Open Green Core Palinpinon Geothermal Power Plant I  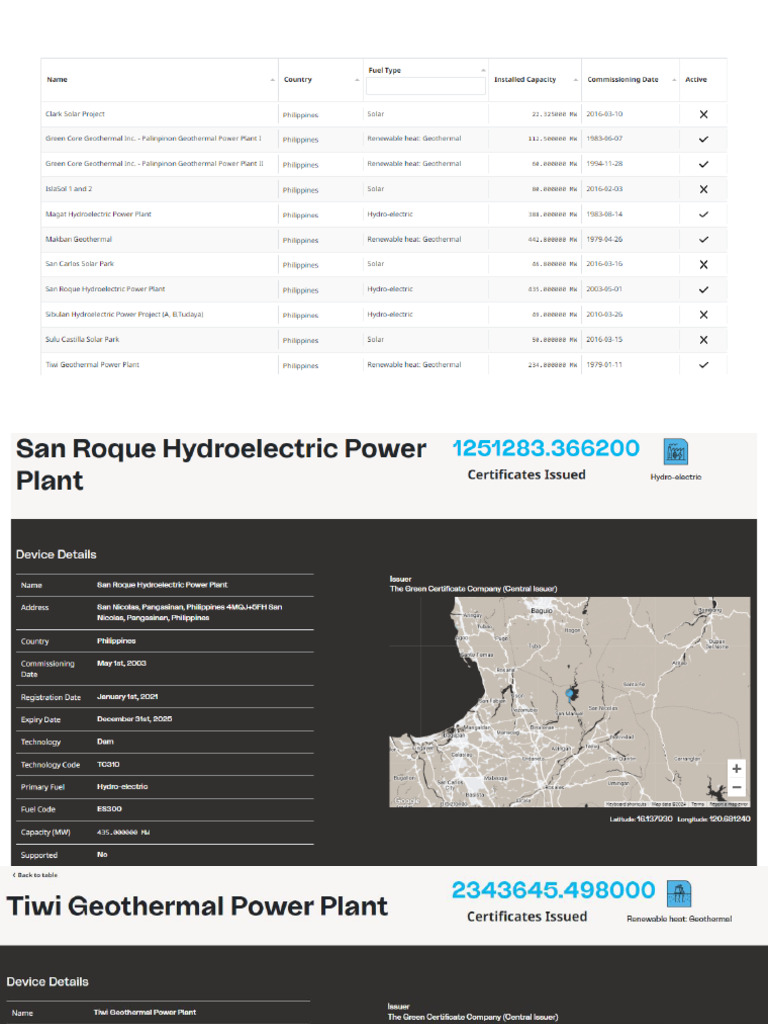(153, 138)
